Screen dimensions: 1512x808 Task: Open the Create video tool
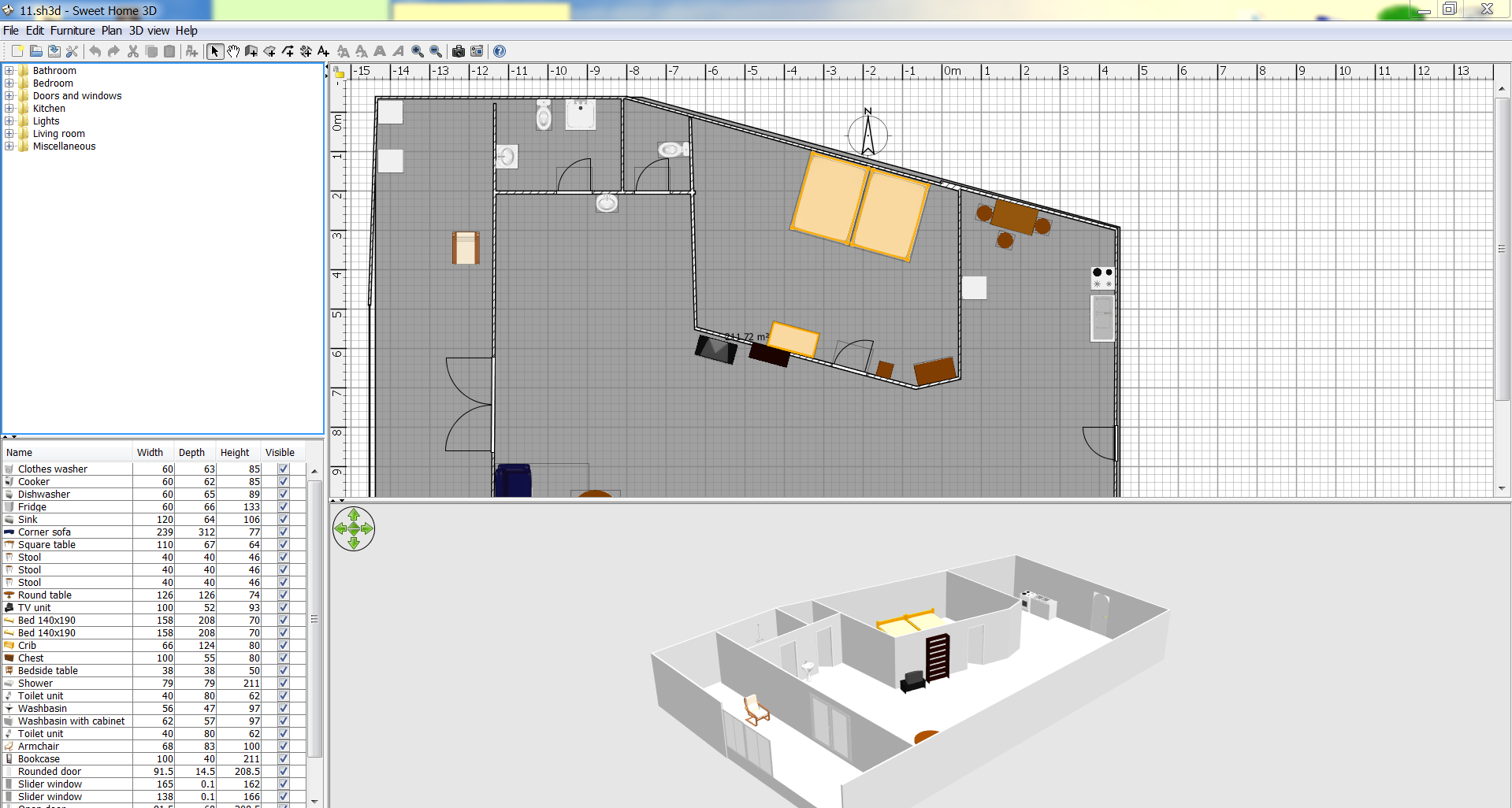(477, 51)
